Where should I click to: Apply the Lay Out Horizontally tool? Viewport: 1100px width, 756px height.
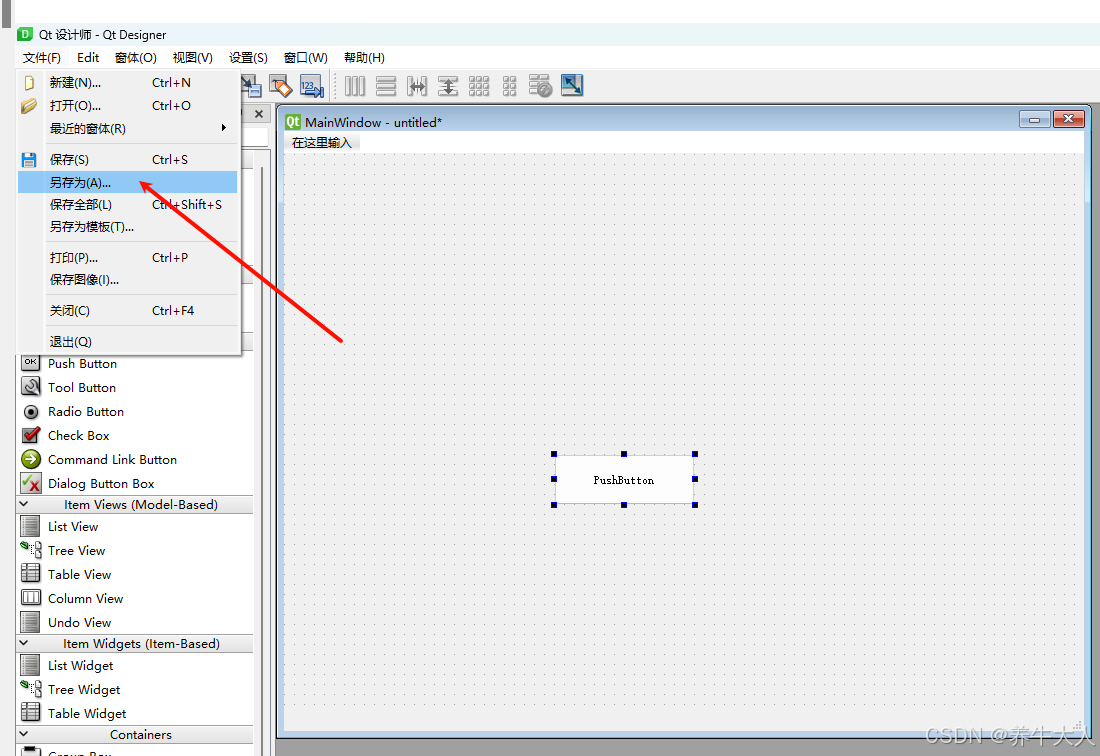coord(355,86)
